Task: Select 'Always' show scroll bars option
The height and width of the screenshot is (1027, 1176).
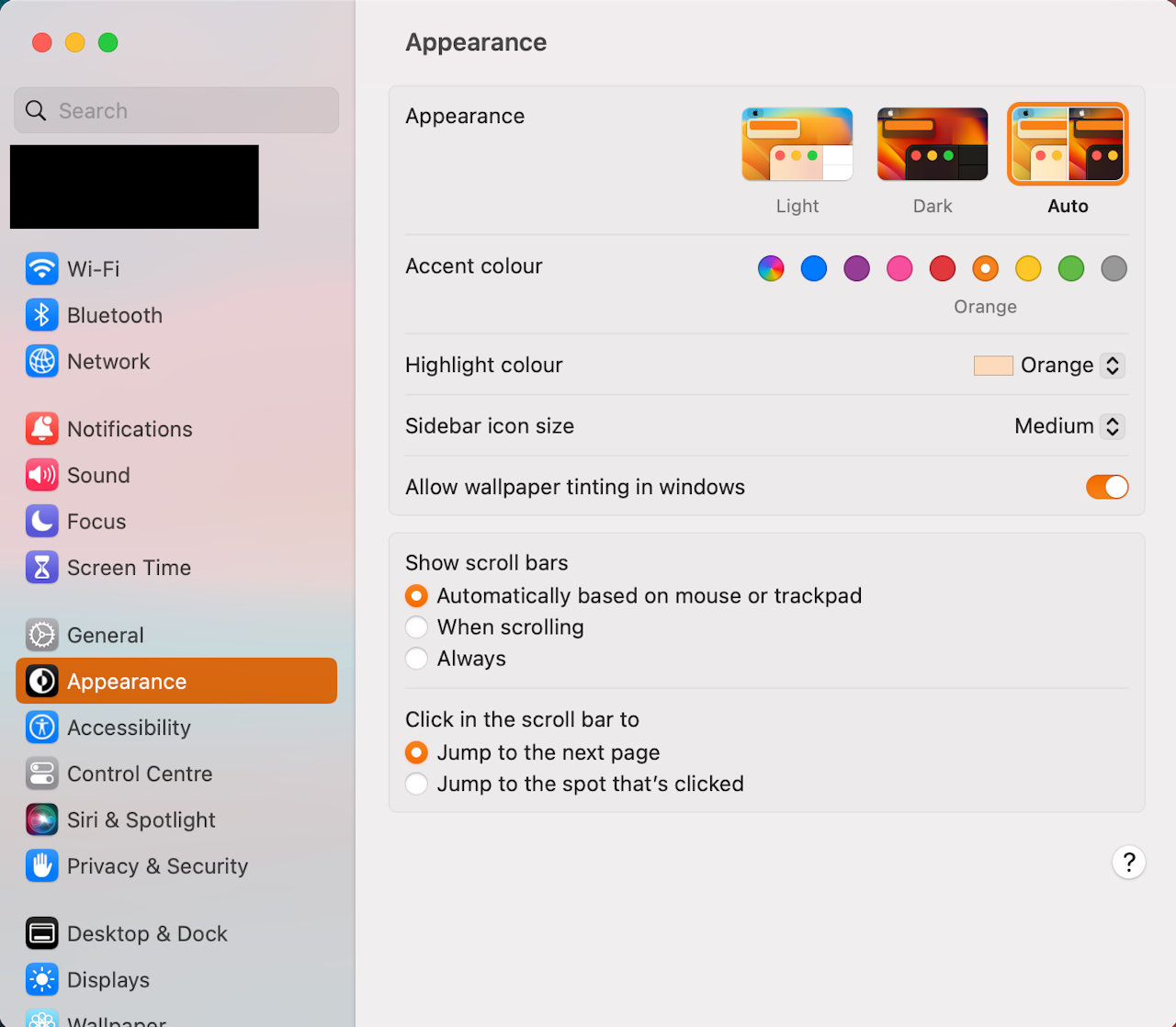Action: 456,659
